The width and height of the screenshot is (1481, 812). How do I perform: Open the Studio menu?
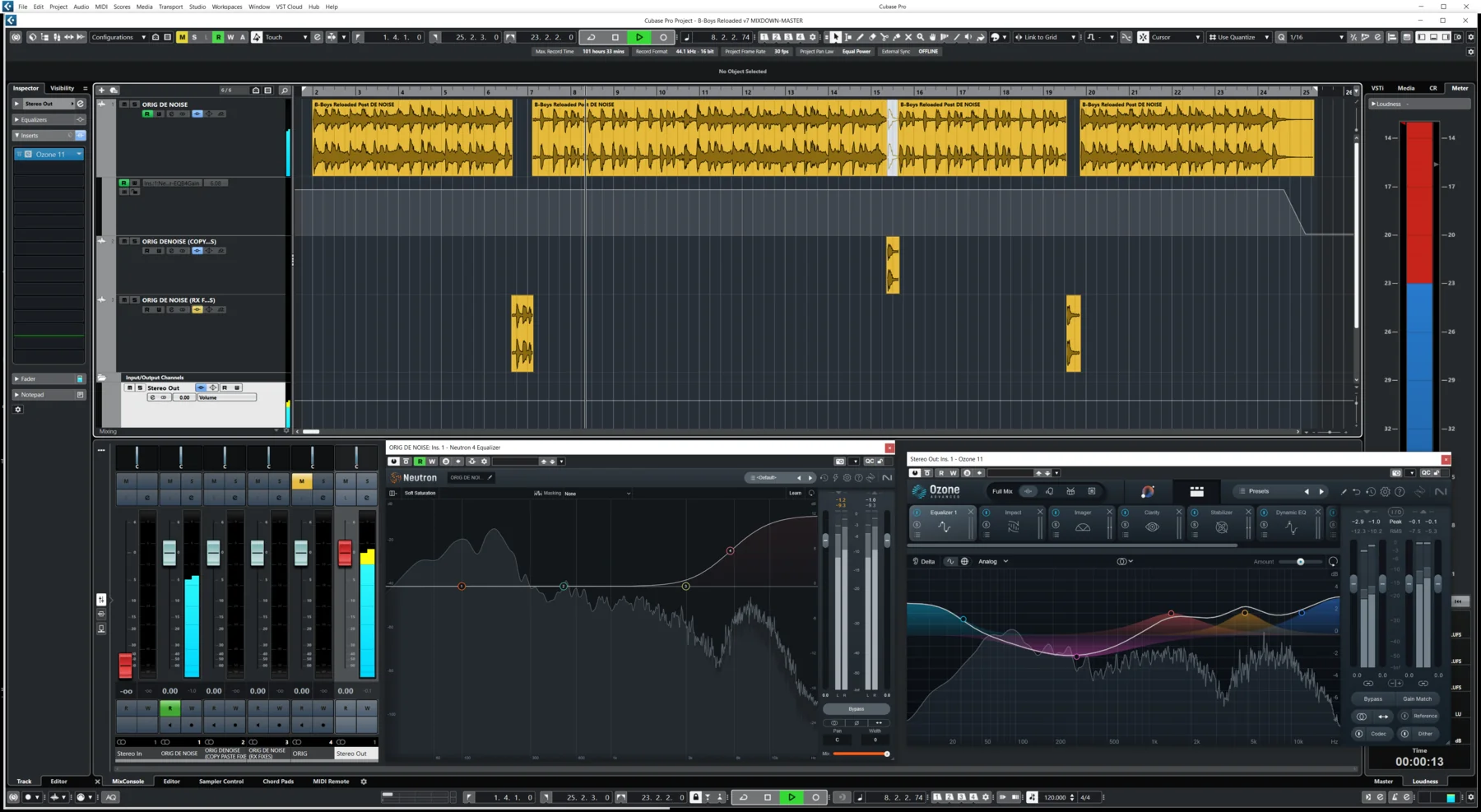pyautogui.click(x=197, y=7)
